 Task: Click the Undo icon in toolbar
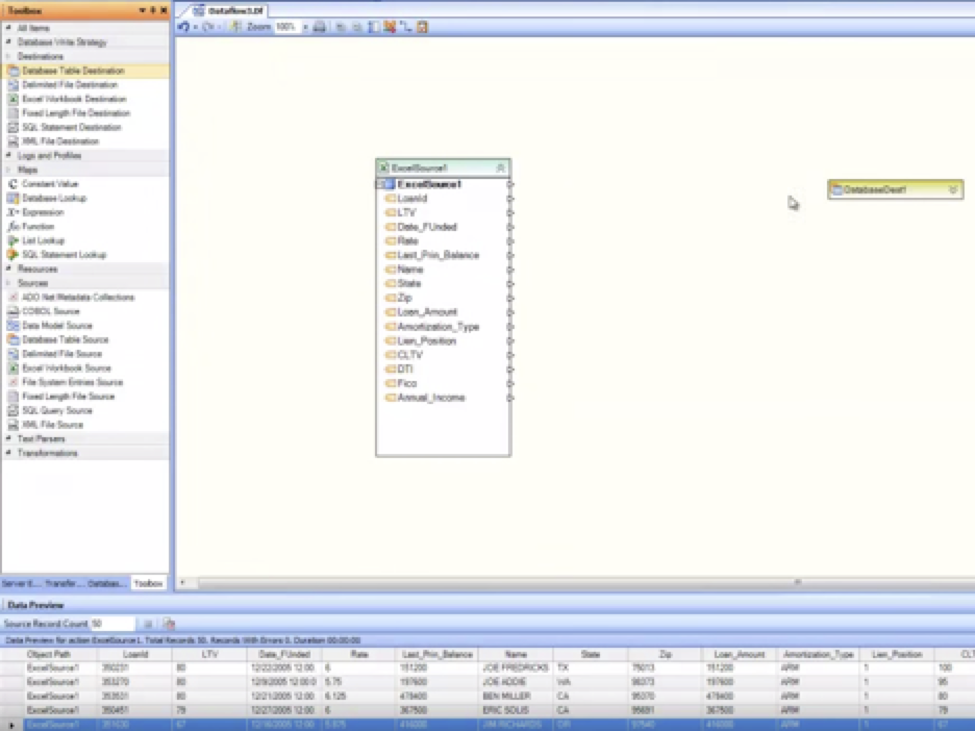[x=185, y=27]
